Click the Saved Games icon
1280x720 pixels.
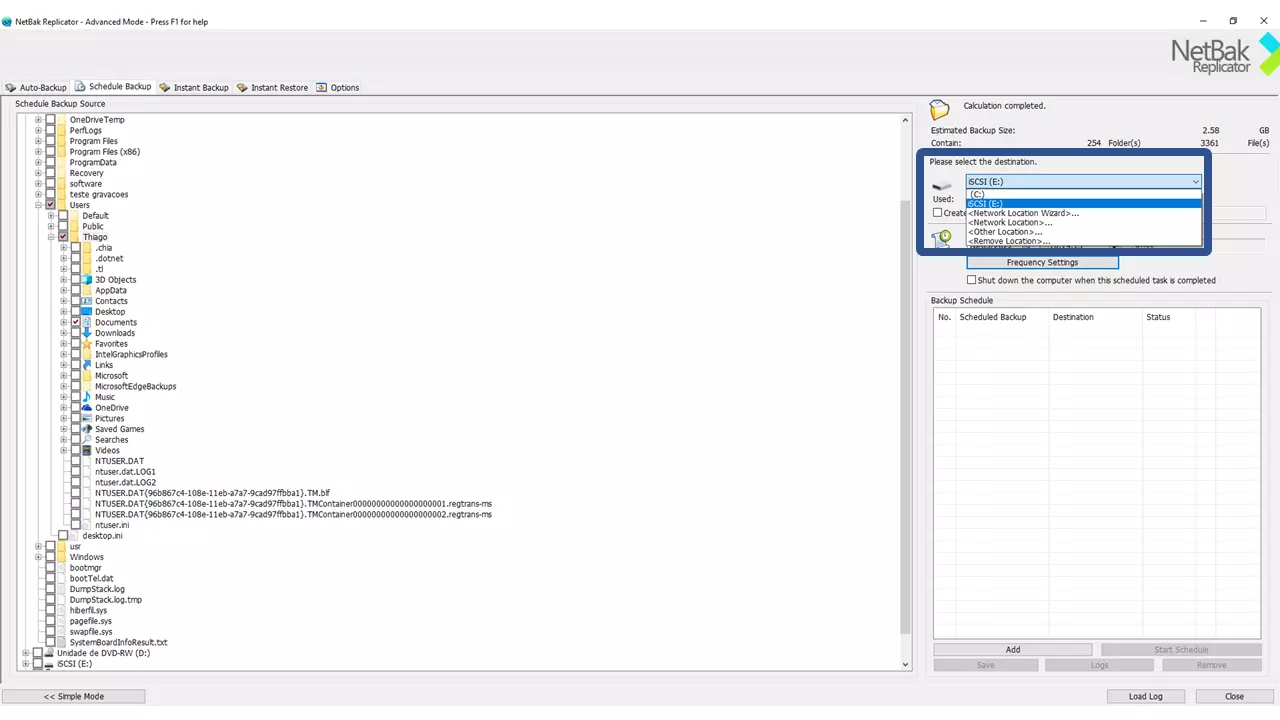click(x=87, y=429)
